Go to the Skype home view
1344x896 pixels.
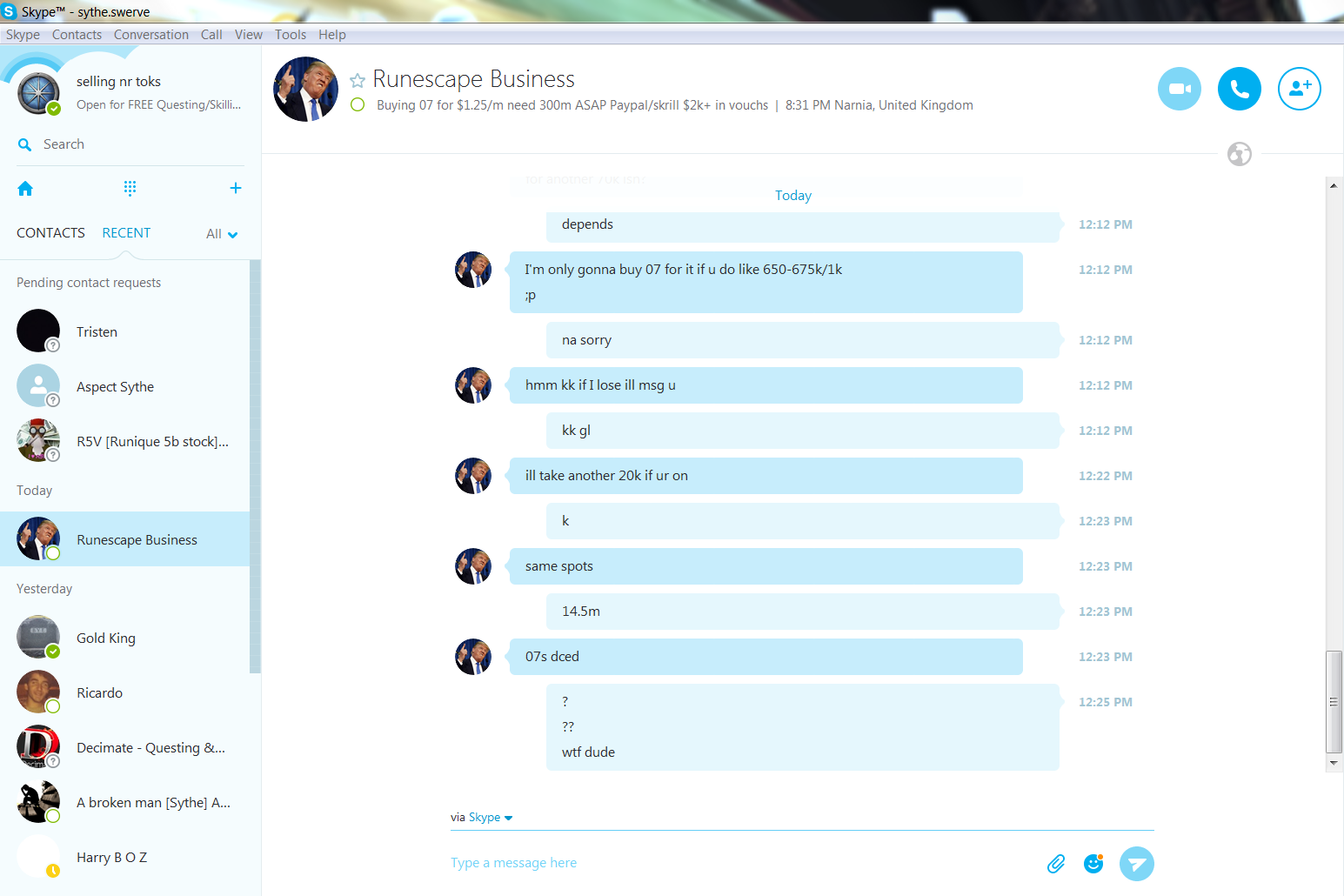pos(25,189)
